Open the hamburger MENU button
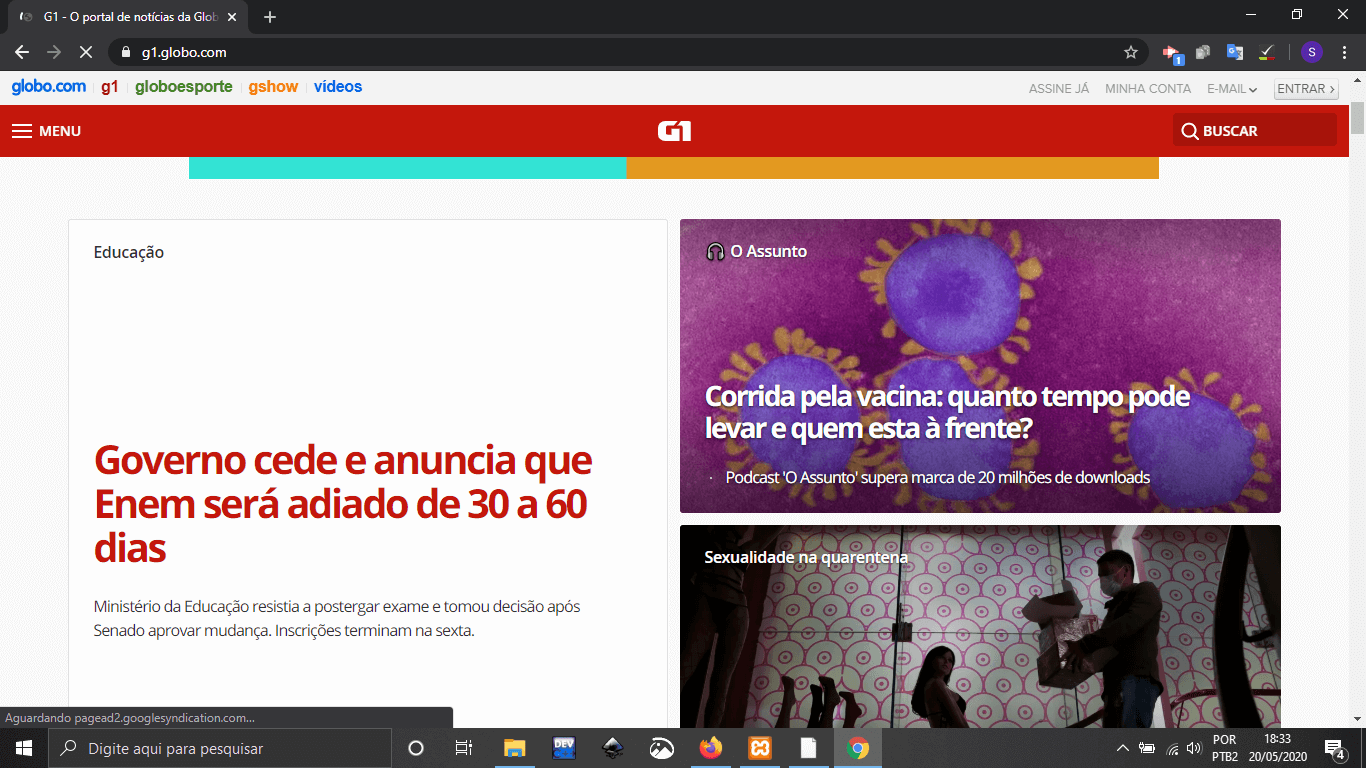Screen dimensions: 1366x768 click(x=46, y=131)
